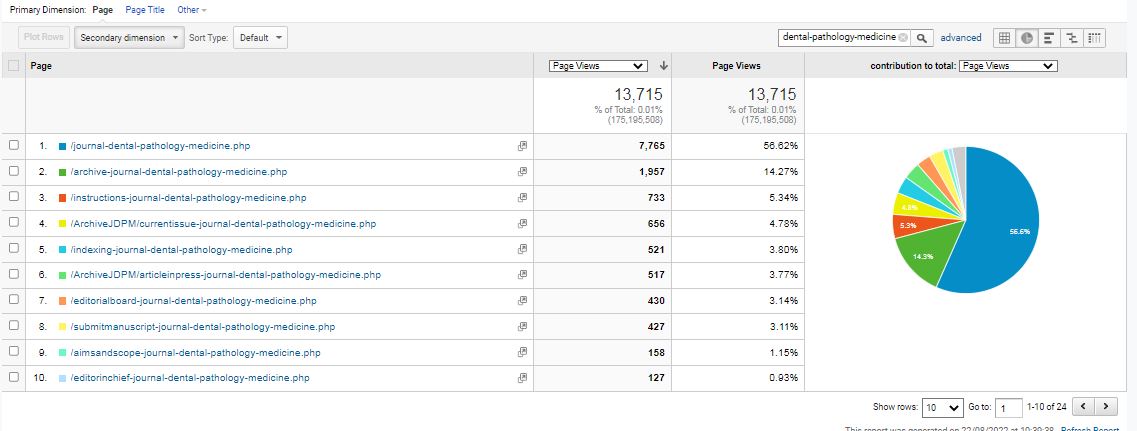Check row 8 submitmanuscript-journal checkbox
1137x431 pixels.
(x=13, y=326)
